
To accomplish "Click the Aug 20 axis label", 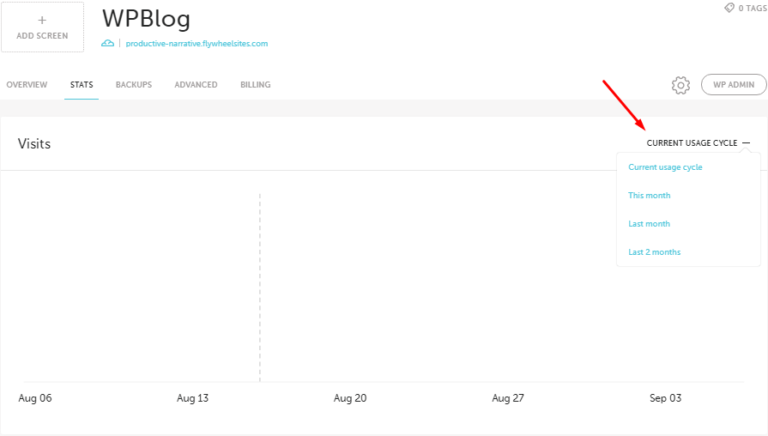I will [350, 398].
